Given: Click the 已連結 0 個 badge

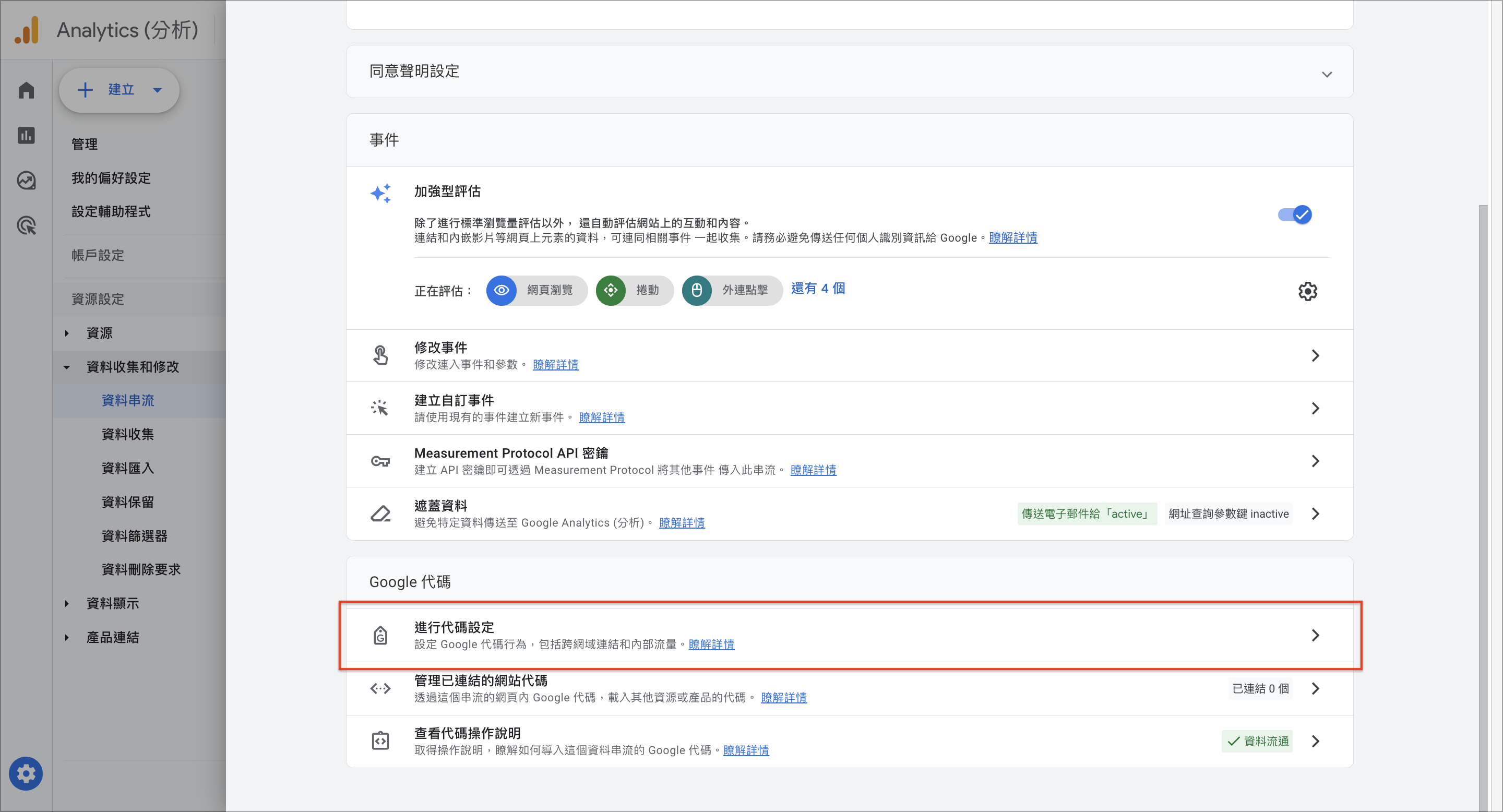Looking at the screenshot, I should pyautogui.click(x=1260, y=688).
